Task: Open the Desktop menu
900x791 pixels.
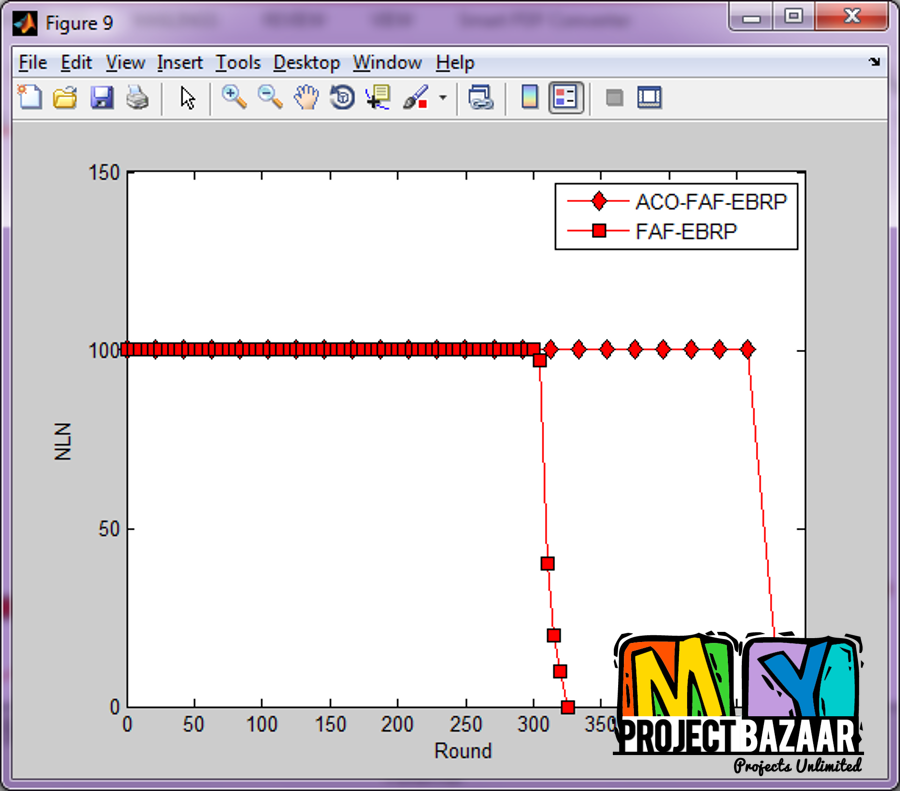Action: [307, 62]
